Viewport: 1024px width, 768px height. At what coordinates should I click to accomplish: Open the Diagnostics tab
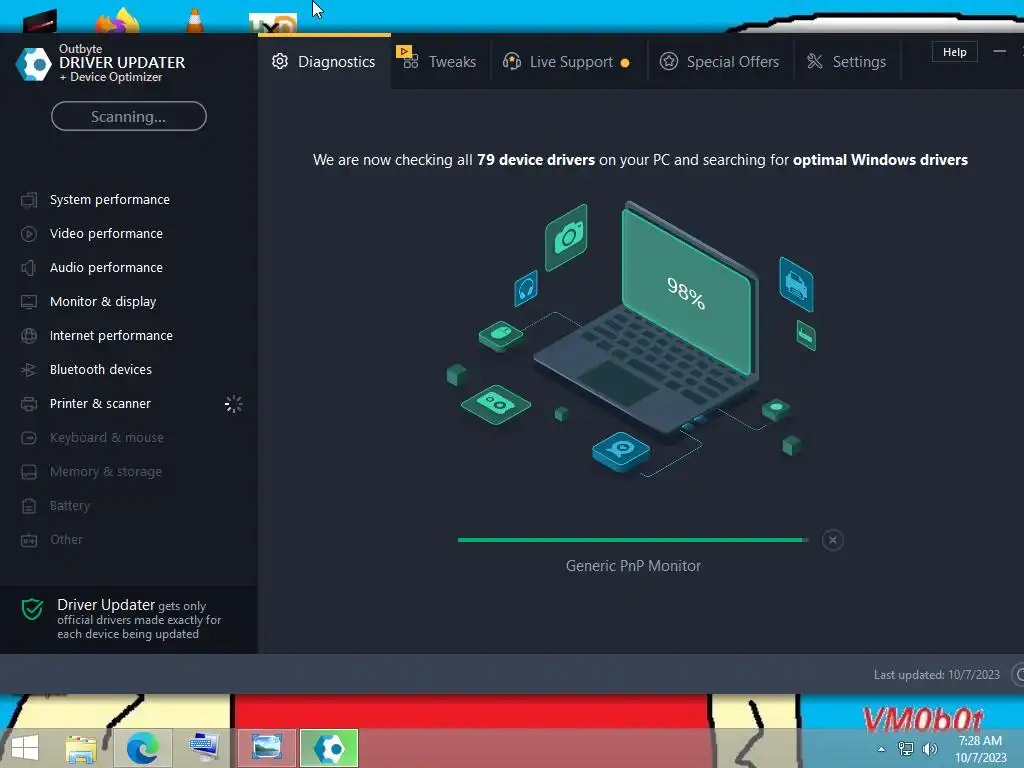(x=325, y=61)
